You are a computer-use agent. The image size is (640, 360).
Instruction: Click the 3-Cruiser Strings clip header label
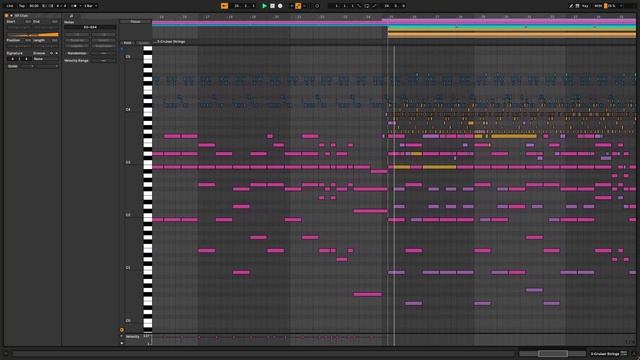pos(171,42)
